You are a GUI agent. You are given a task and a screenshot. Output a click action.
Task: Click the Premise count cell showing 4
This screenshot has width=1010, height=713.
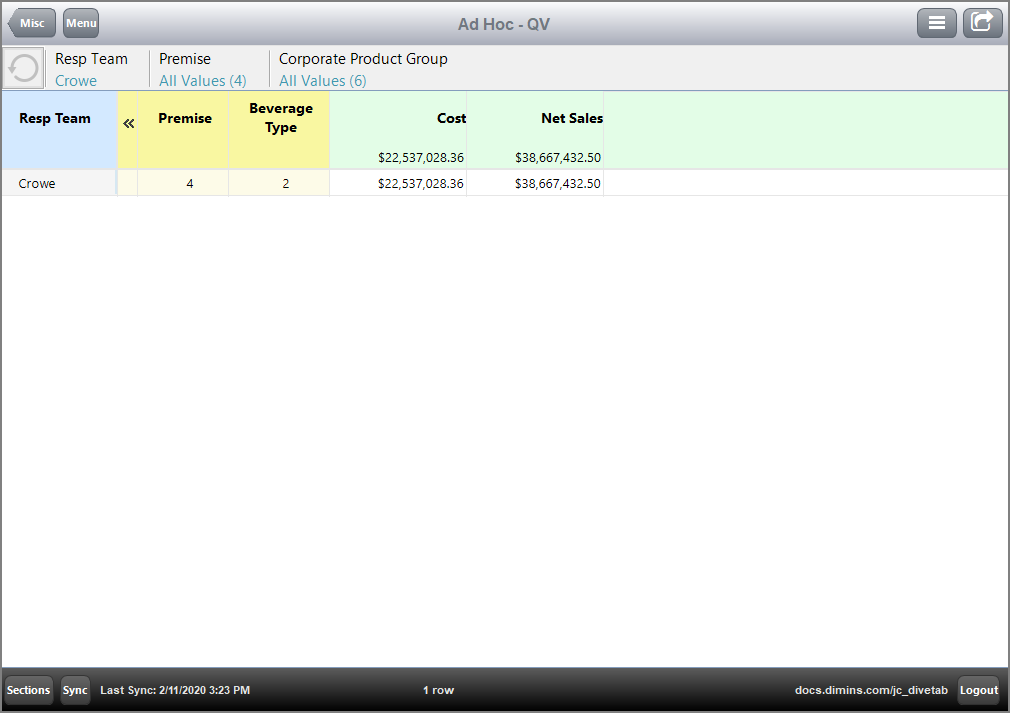[189, 184]
